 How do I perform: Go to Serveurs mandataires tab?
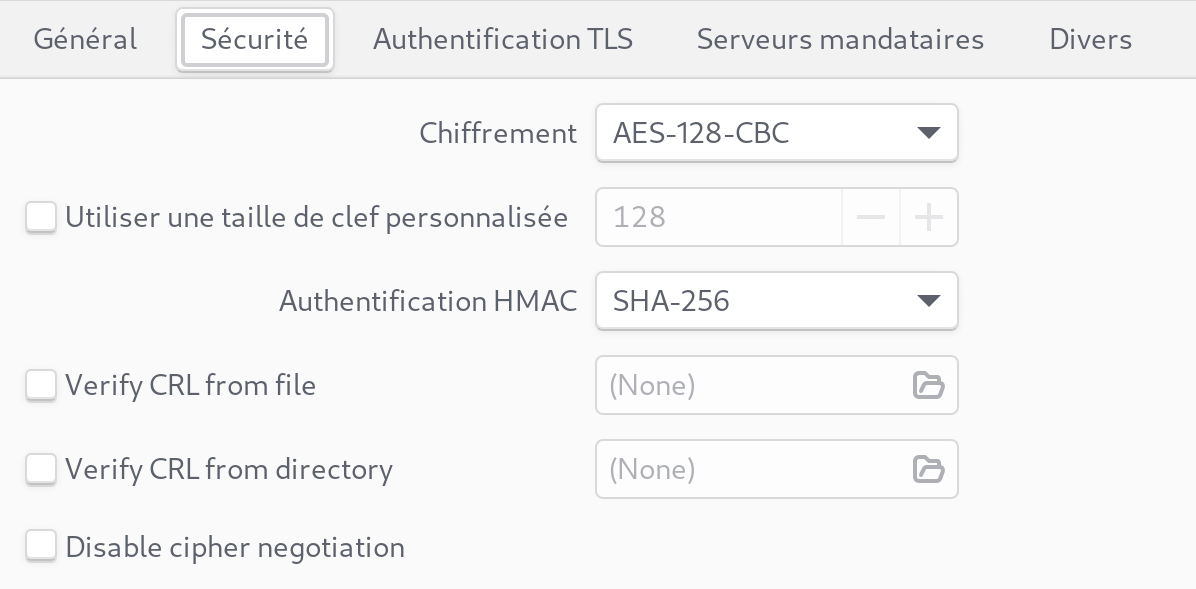coord(840,39)
